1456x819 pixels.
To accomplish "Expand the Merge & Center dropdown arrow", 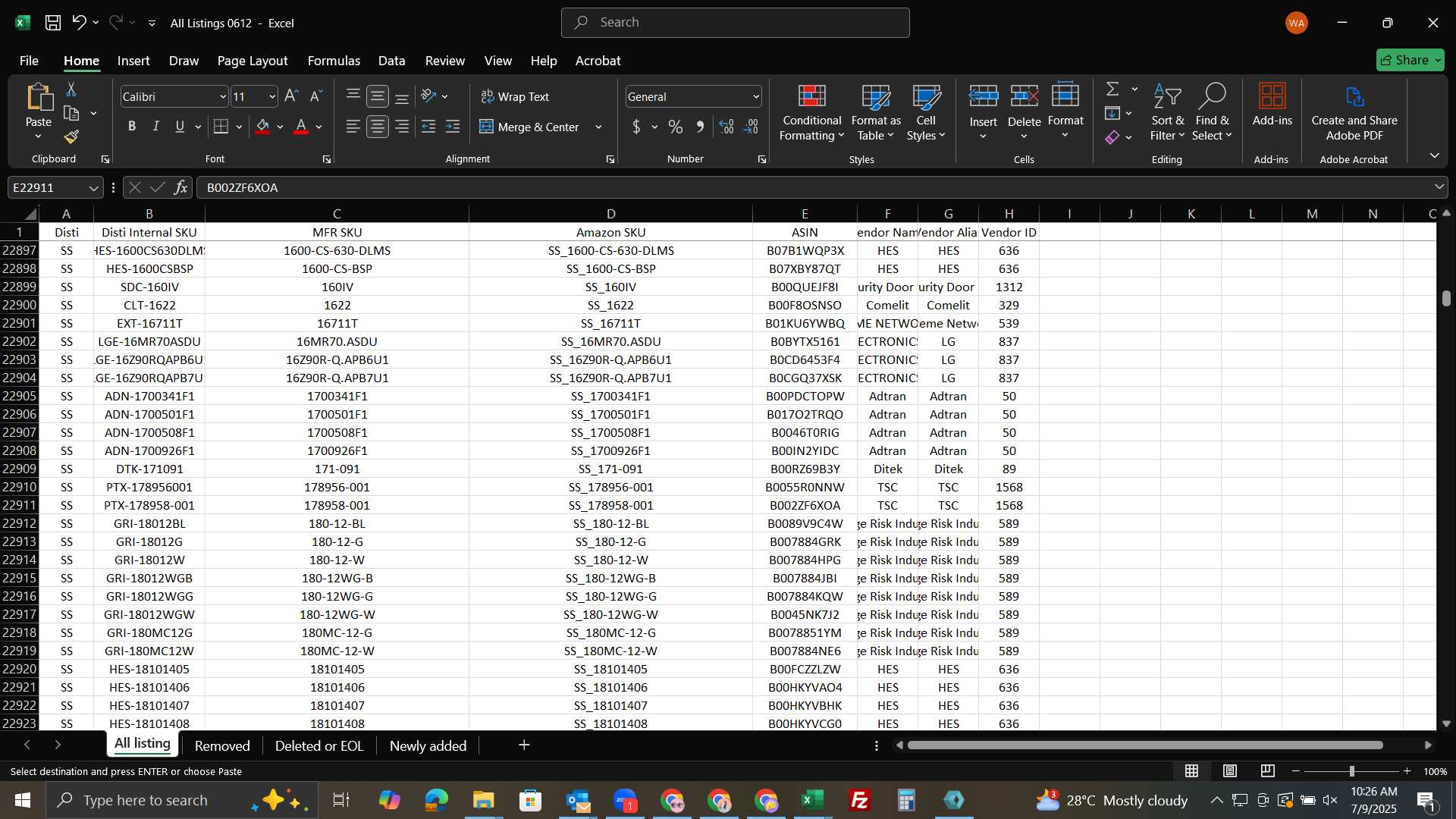I will pyautogui.click(x=598, y=127).
